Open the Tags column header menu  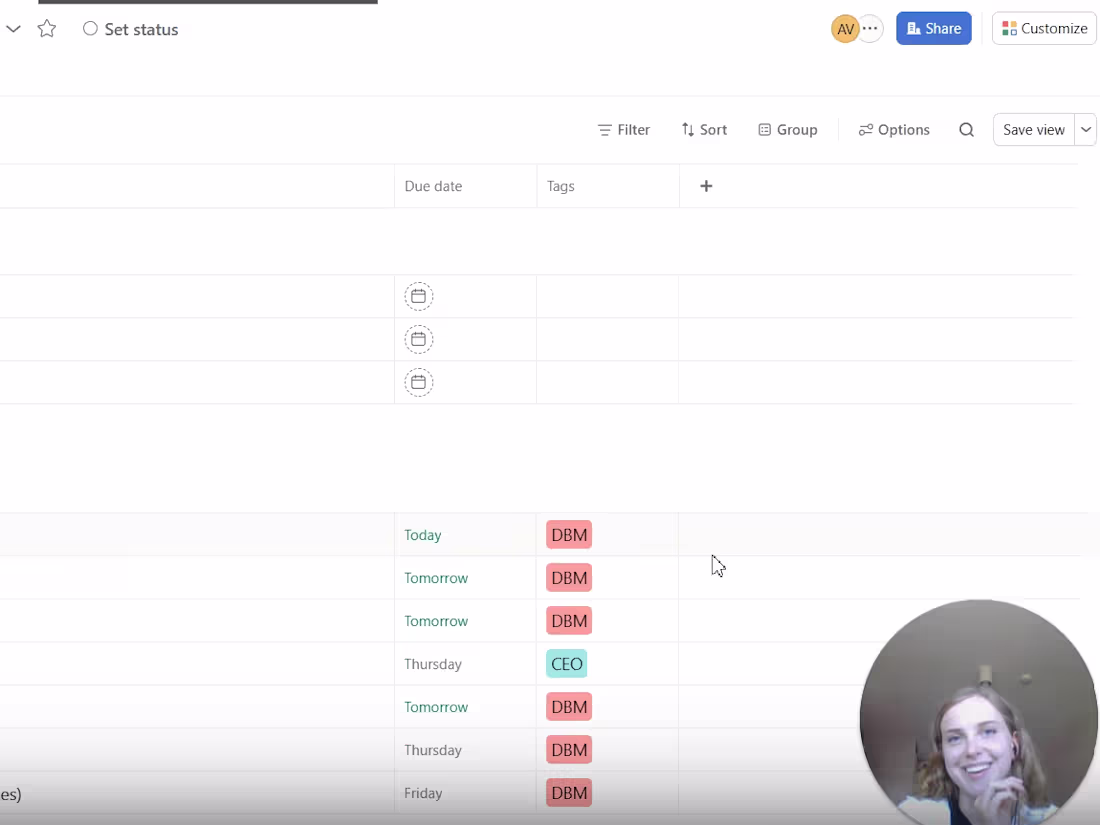tap(560, 186)
